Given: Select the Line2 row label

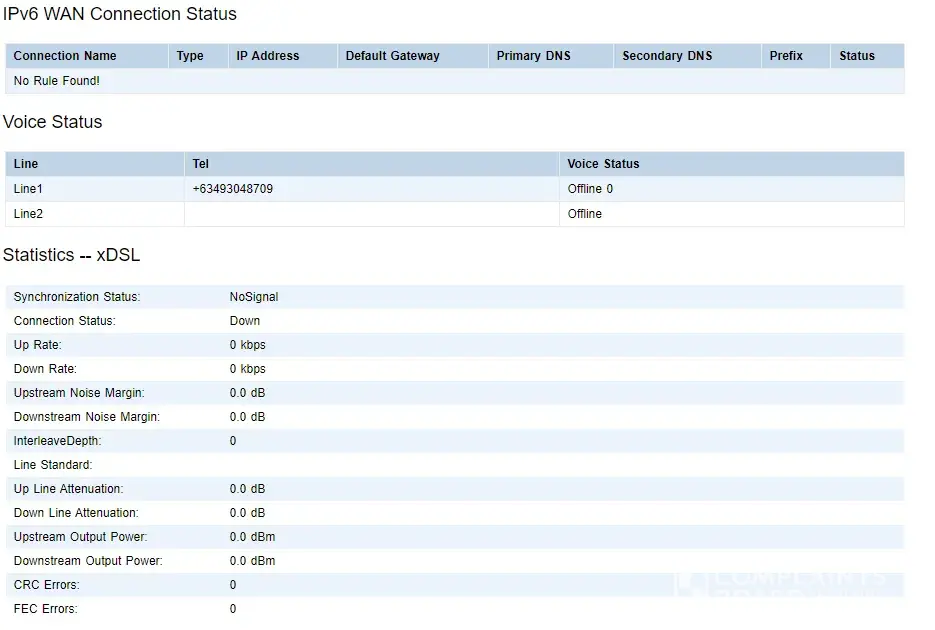Looking at the screenshot, I should tap(29, 214).
